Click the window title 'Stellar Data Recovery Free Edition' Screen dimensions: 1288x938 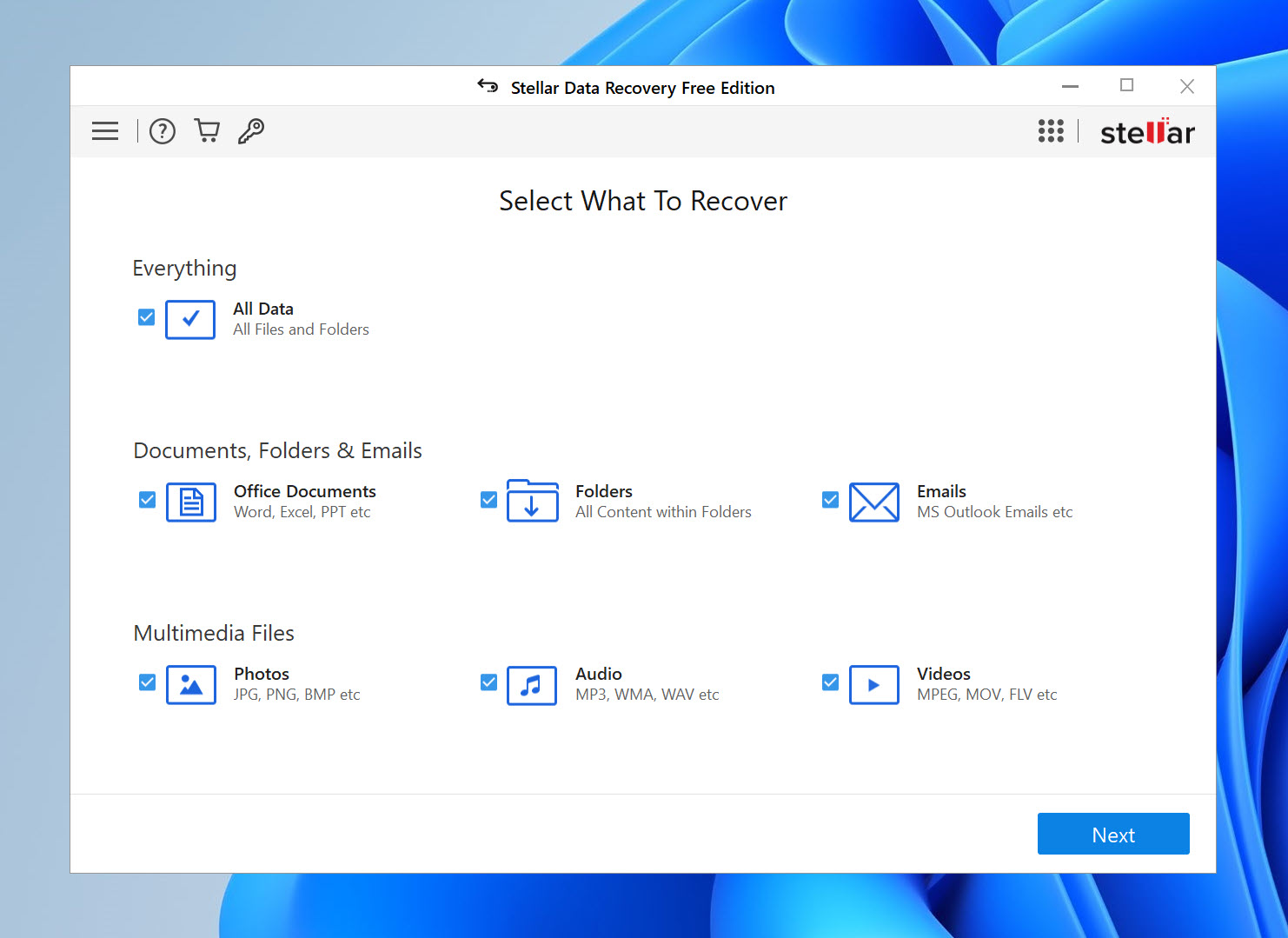point(643,88)
